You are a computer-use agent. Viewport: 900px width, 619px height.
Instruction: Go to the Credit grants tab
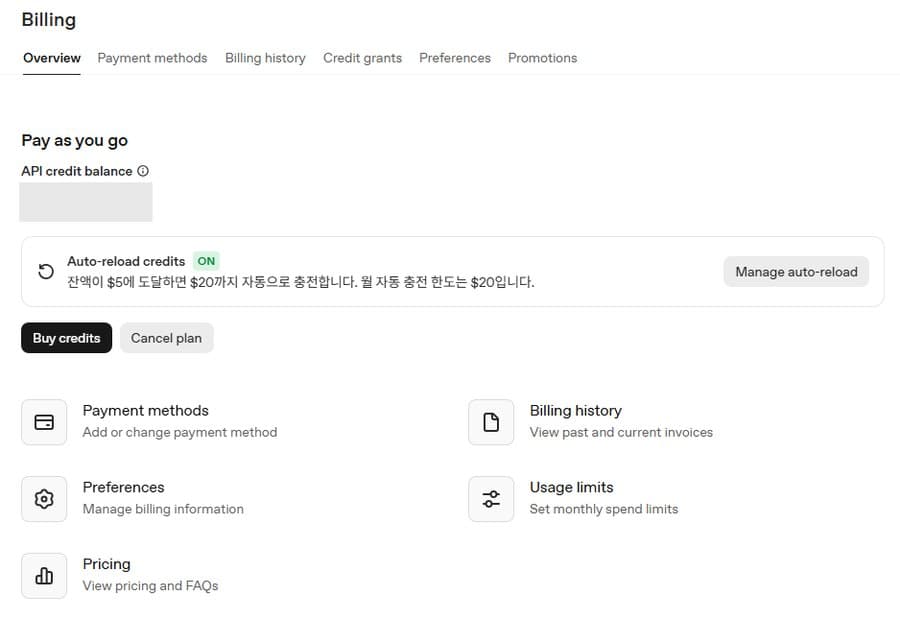coord(362,58)
